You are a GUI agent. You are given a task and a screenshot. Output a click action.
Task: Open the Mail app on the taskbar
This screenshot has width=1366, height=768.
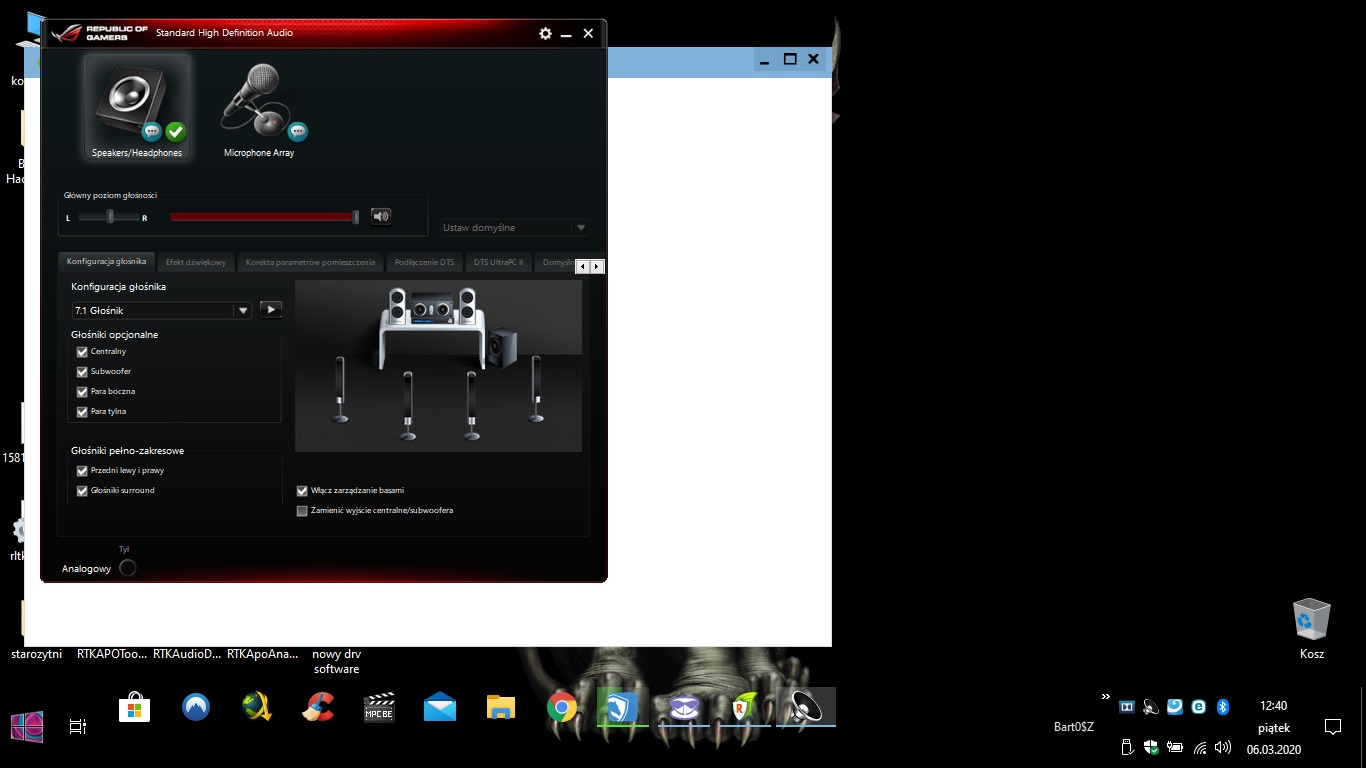440,708
